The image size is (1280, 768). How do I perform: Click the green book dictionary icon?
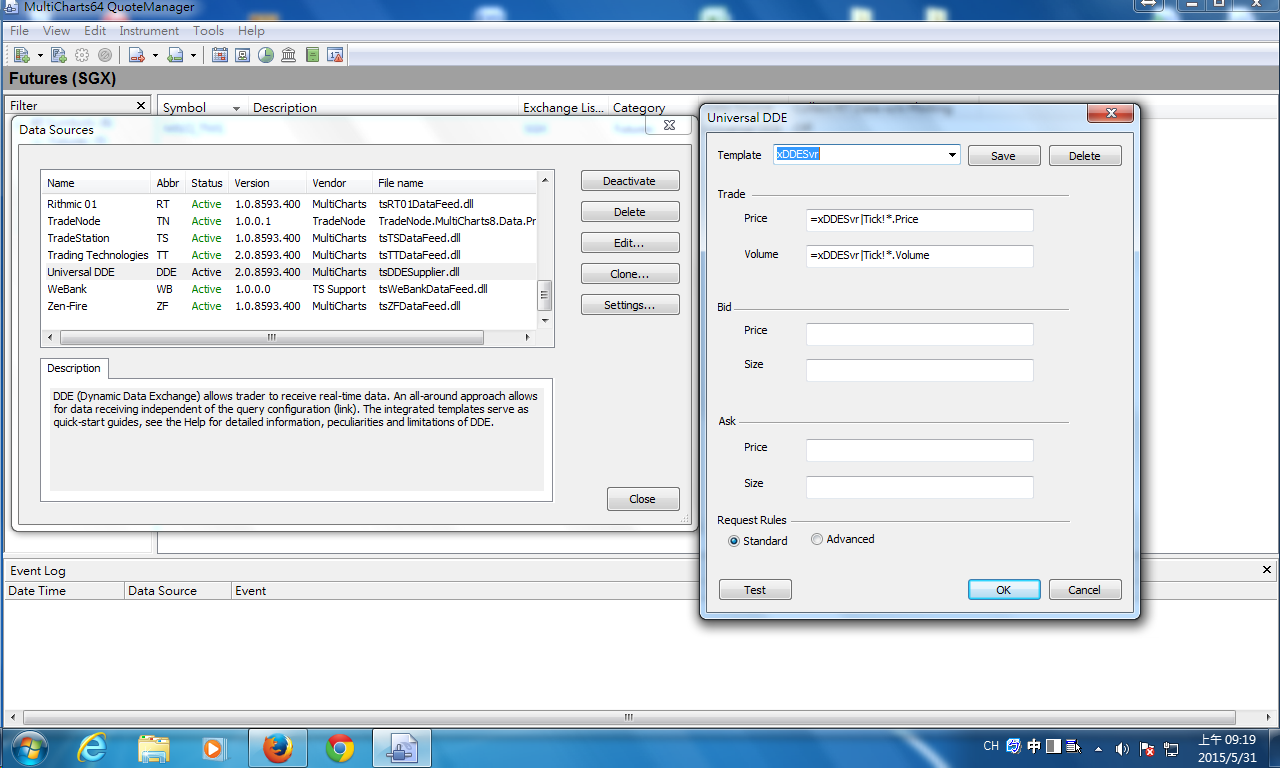[312, 55]
